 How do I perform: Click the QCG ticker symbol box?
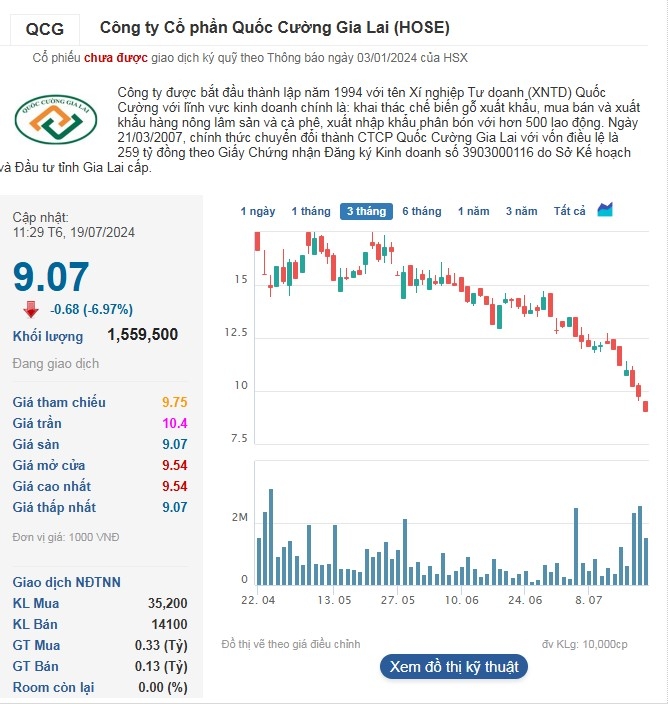45,28
